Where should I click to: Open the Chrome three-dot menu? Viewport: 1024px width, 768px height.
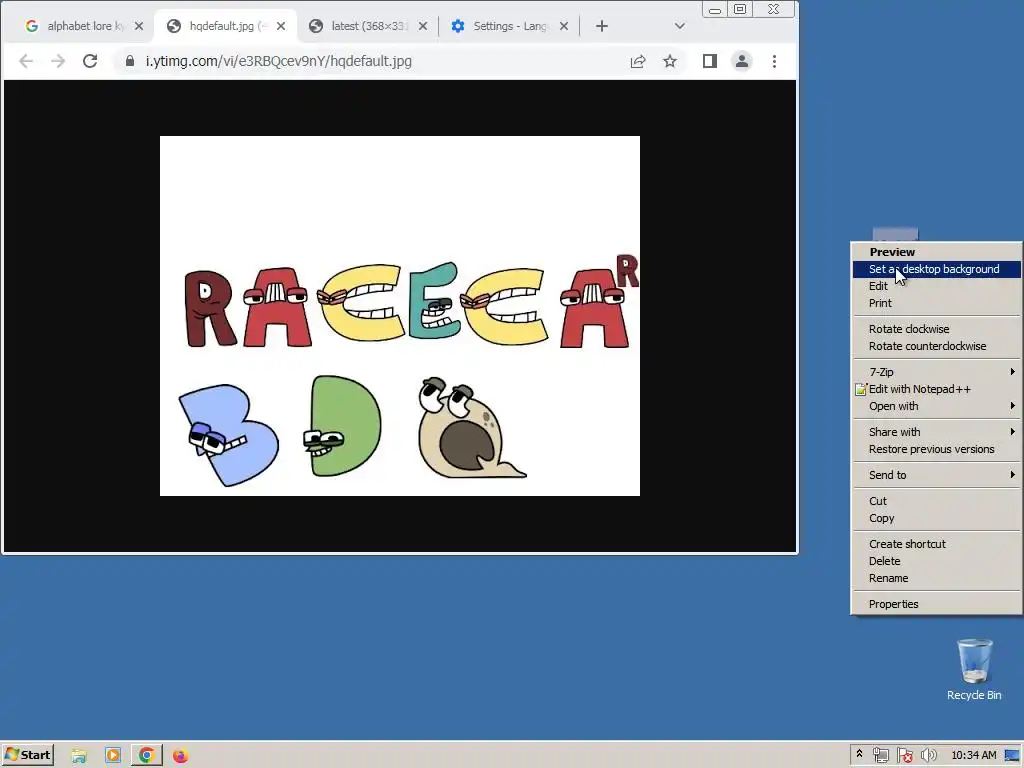point(775,61)
